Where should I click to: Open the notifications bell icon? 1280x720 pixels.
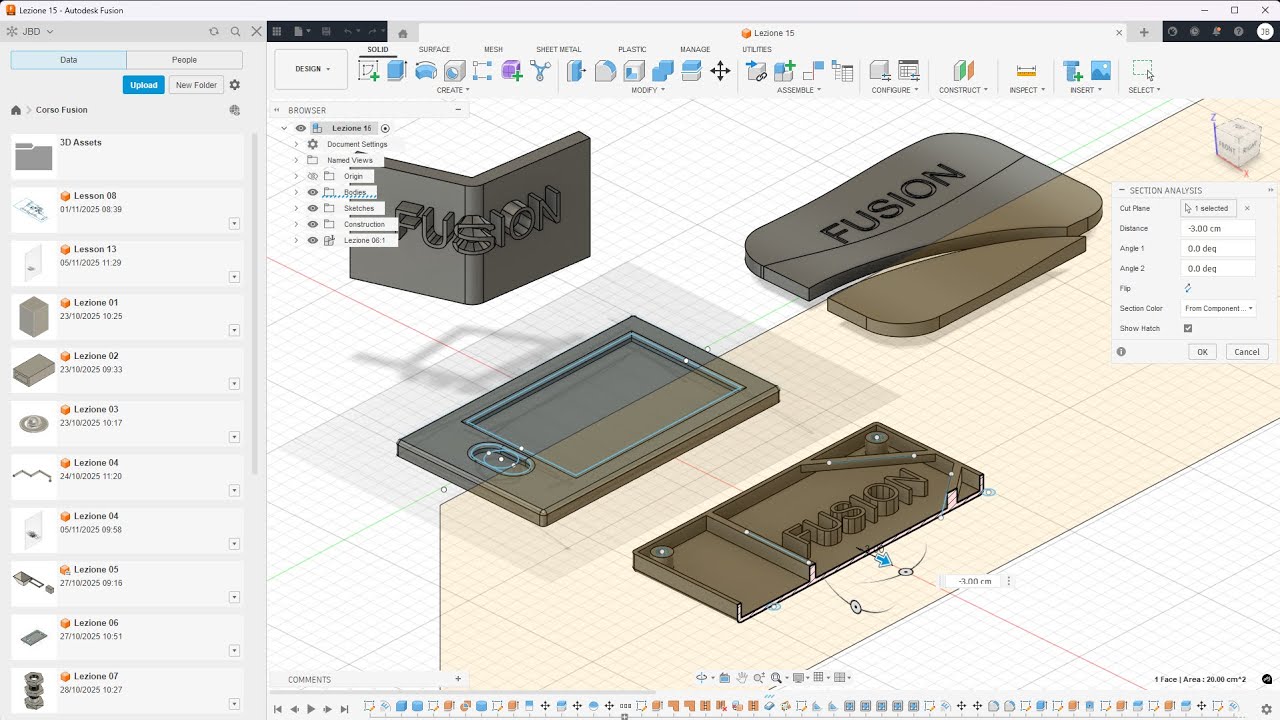[x=1218, y=32]
